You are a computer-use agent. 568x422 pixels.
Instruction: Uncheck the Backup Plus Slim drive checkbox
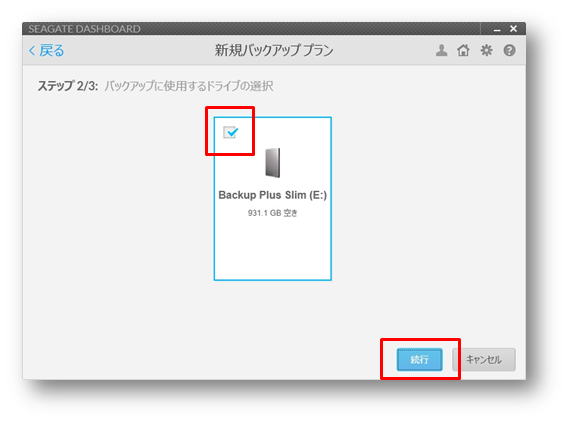pyautogui.click(x=230, y=132)
